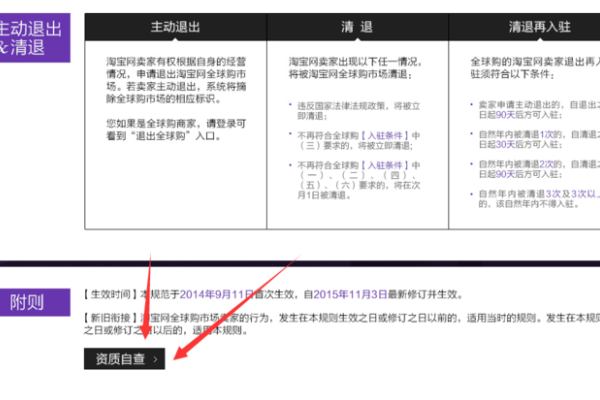Click the date 2014年9月11日
600x400 pixels.
217,294
